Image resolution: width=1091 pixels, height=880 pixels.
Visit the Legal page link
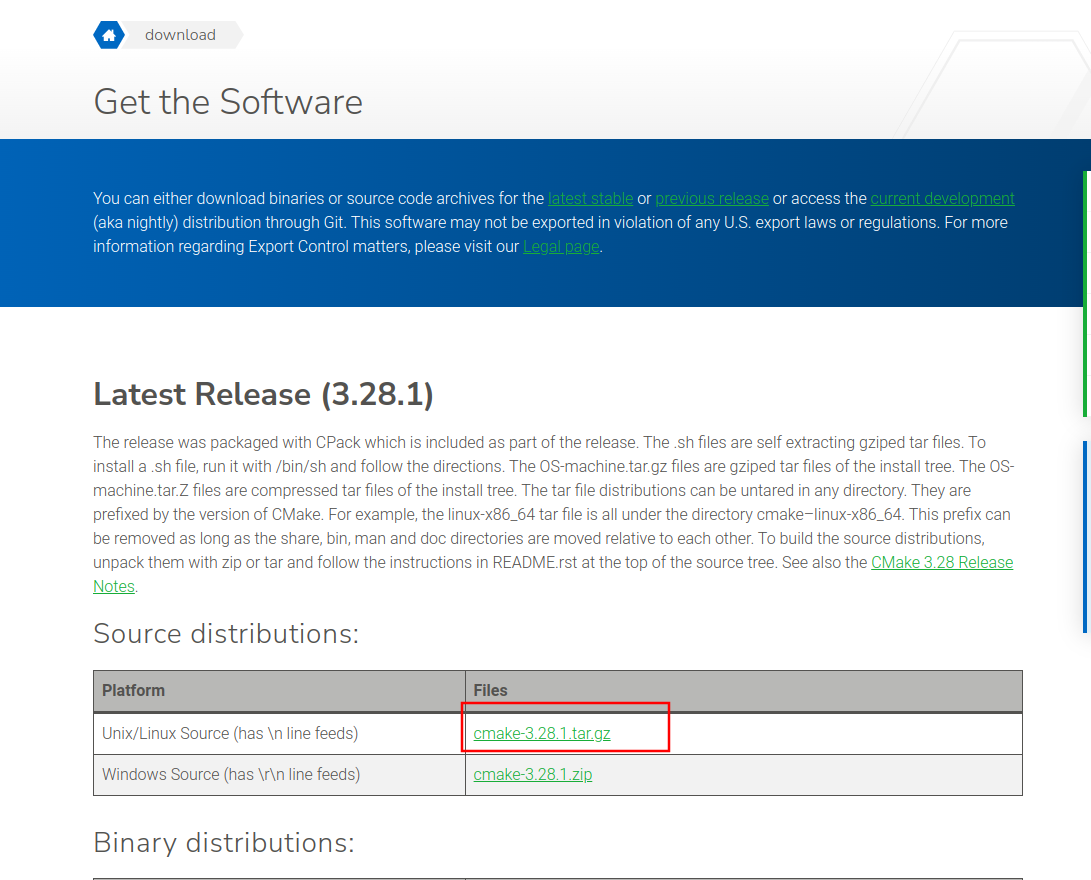pos(561,247)
